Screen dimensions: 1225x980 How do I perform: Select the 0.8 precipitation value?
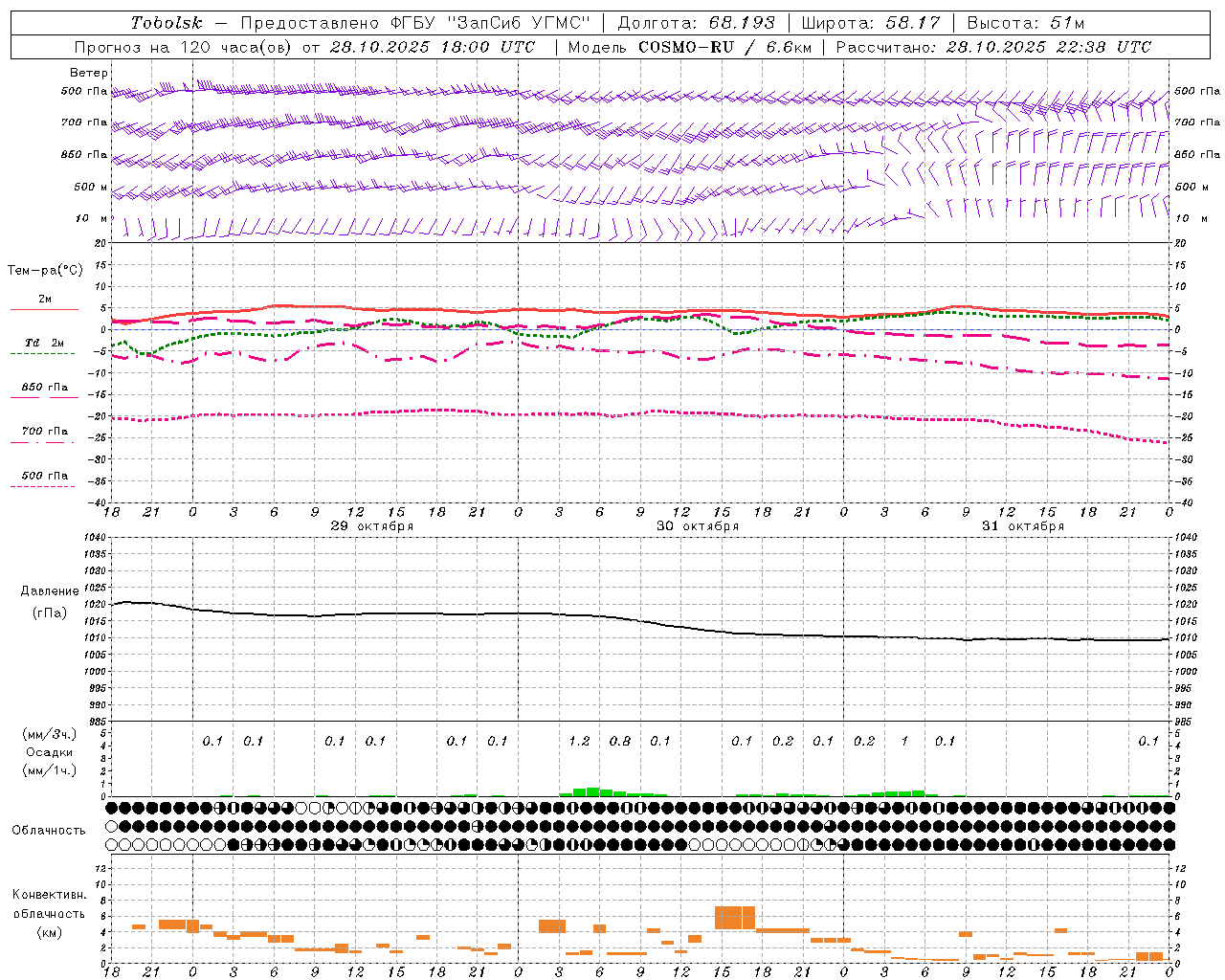[620, 742]
